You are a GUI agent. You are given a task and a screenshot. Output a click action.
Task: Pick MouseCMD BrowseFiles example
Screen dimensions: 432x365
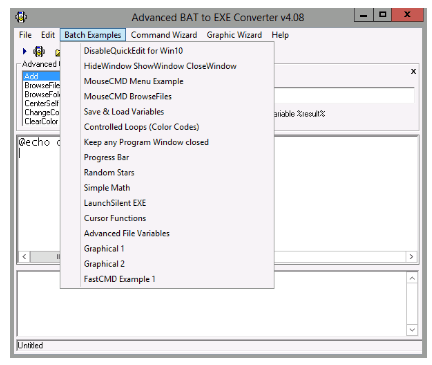167,97
